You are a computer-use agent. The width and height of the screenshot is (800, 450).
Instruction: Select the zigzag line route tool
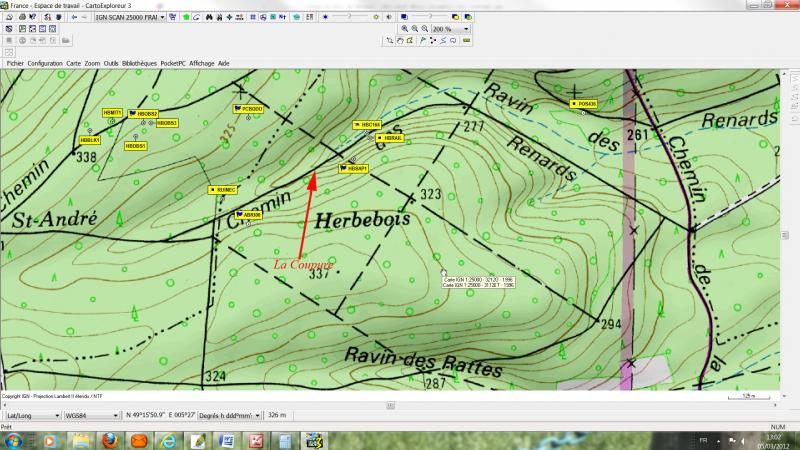(x=443, y=40)
